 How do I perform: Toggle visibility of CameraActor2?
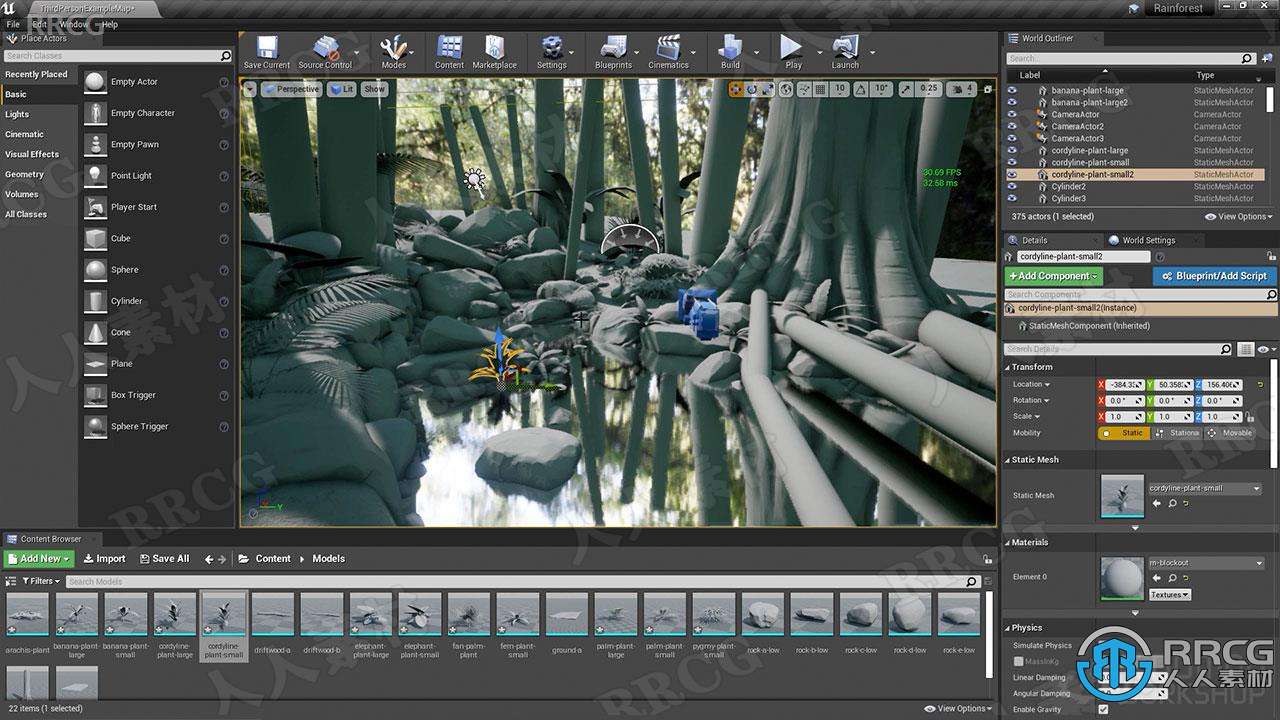1012,126
